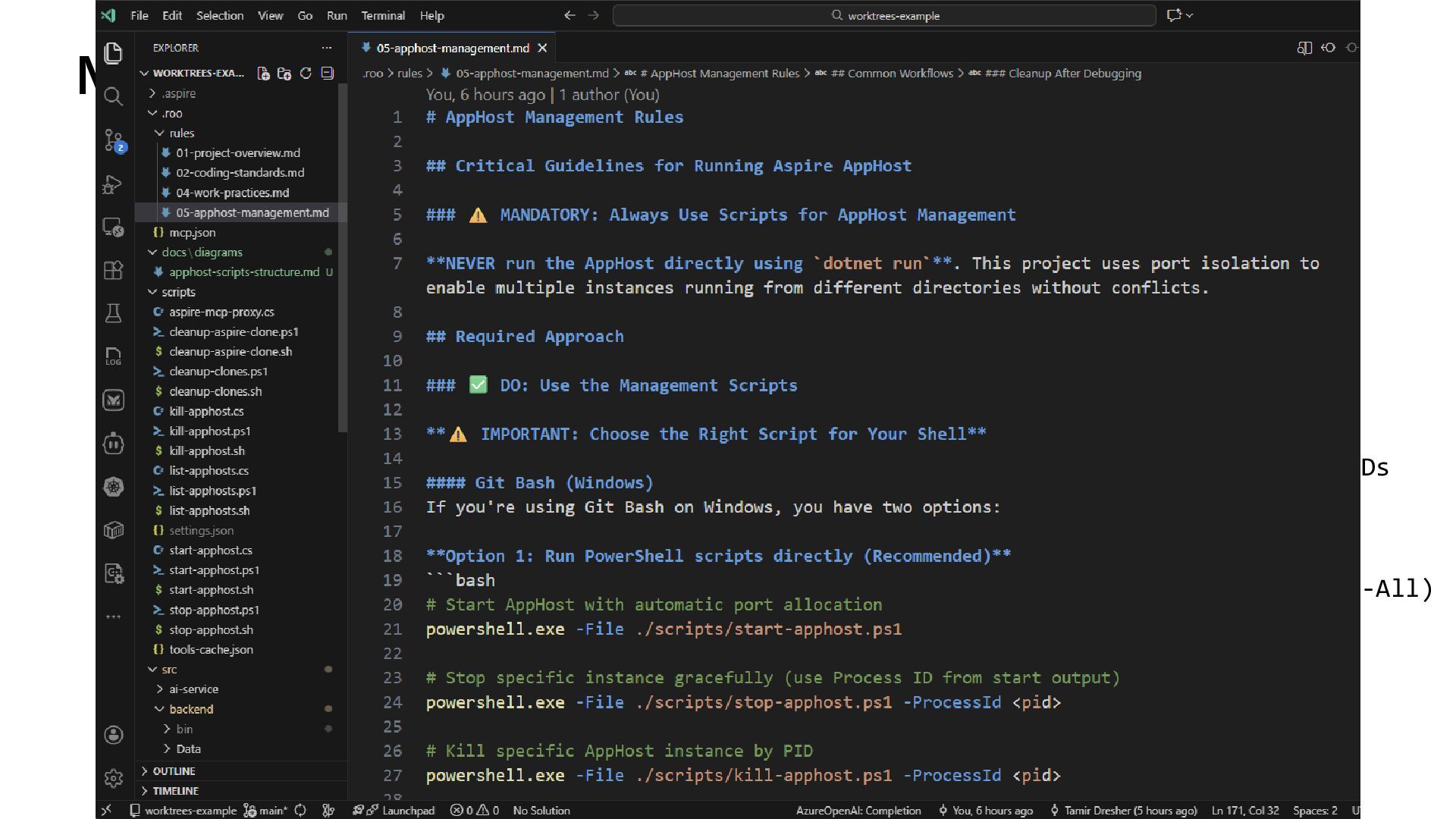Open the Extensions view icon
This screenshot has width=1456, height=819.
tap(113, 270)
